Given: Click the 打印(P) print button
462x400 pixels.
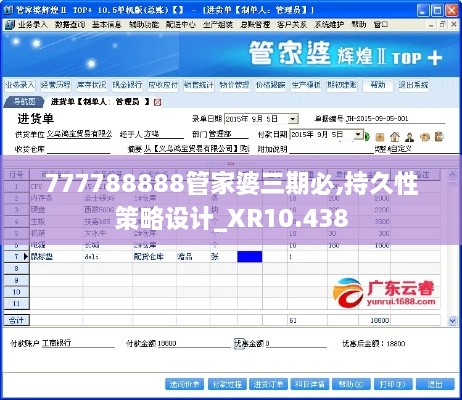Looking at the screenshot, I should point(393,384).
